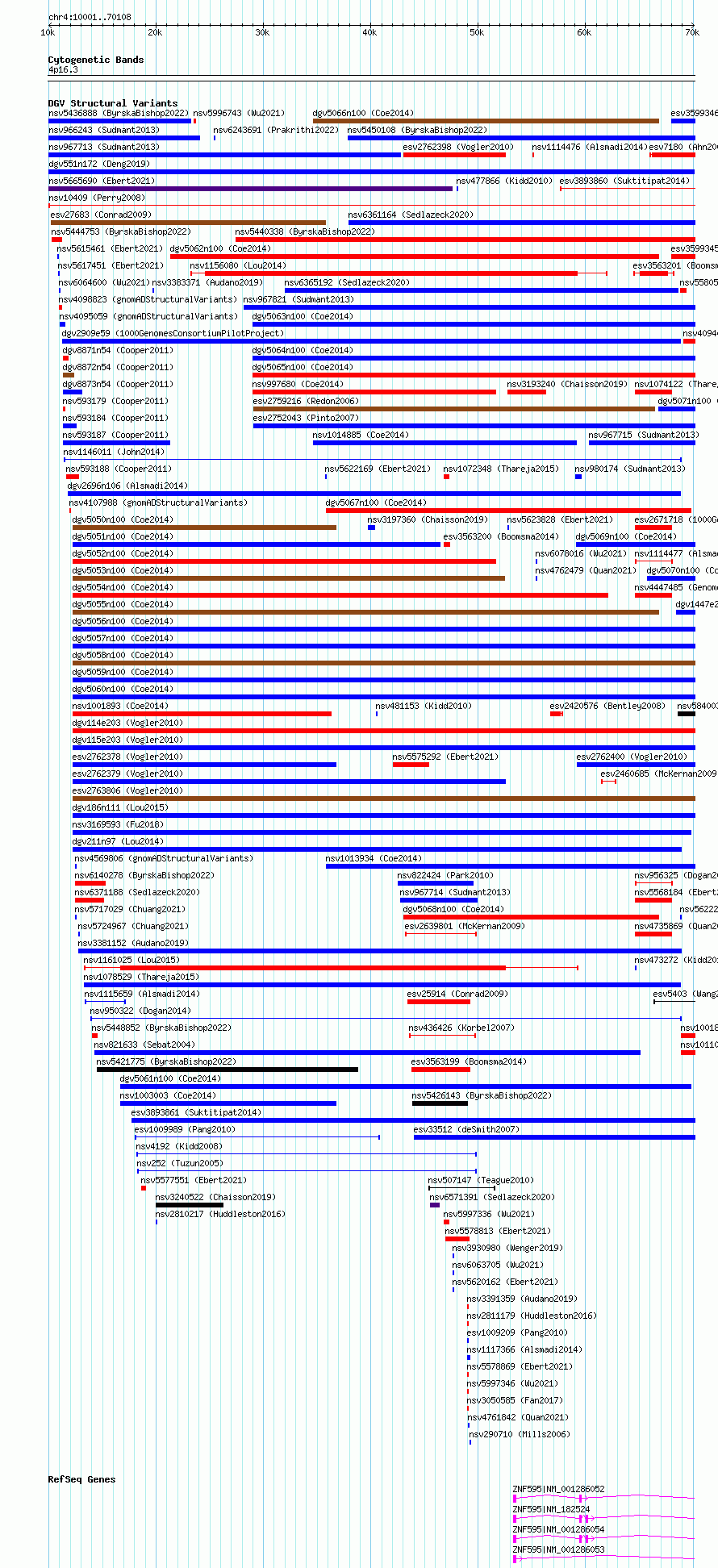Click the 30k ruler tick label
This screenshot has width=718, height=1568.
[x=262, y=32]
